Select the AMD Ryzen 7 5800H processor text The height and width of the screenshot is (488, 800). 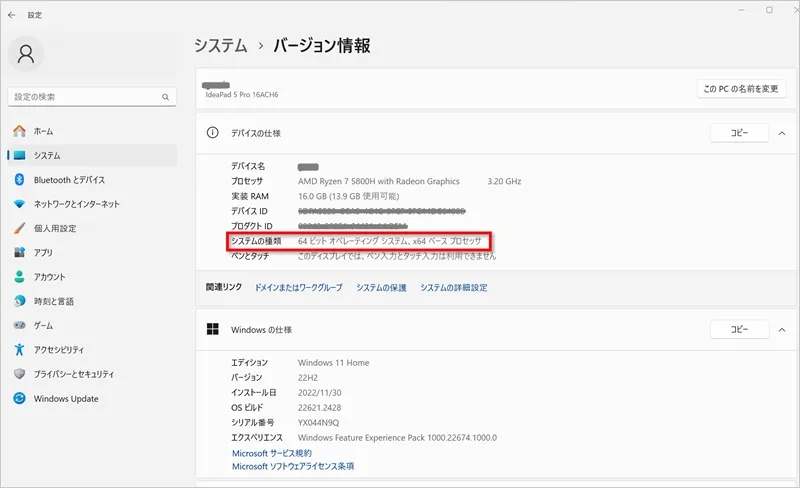[379, 181]
